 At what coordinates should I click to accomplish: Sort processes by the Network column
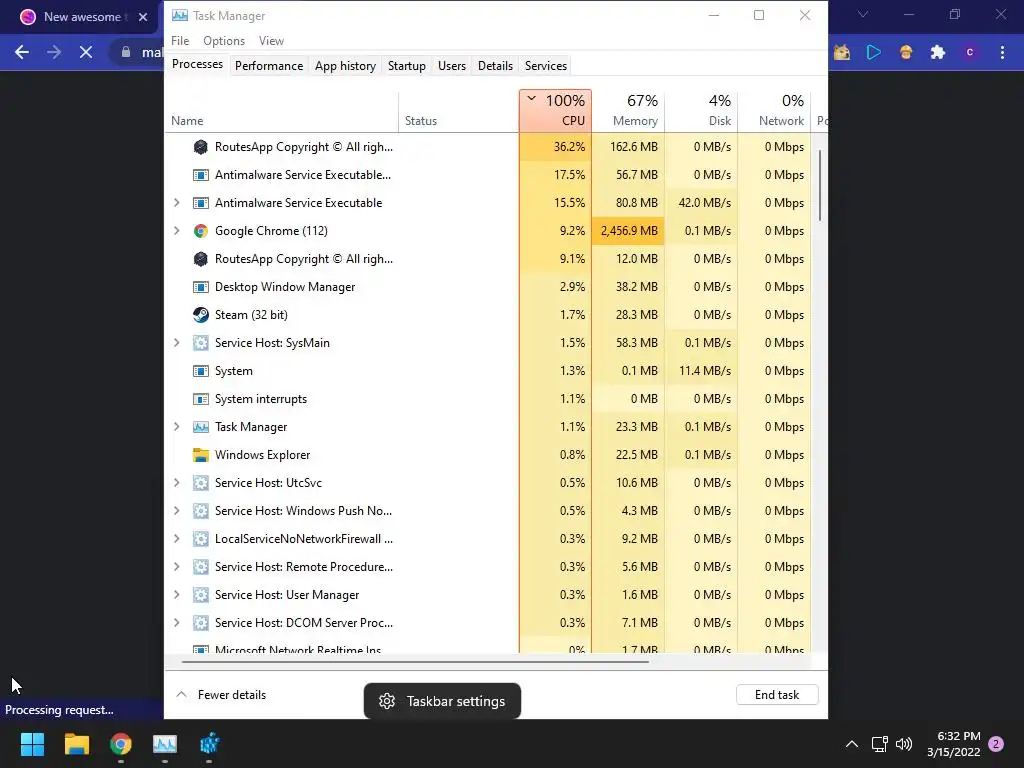coord(774,111)
